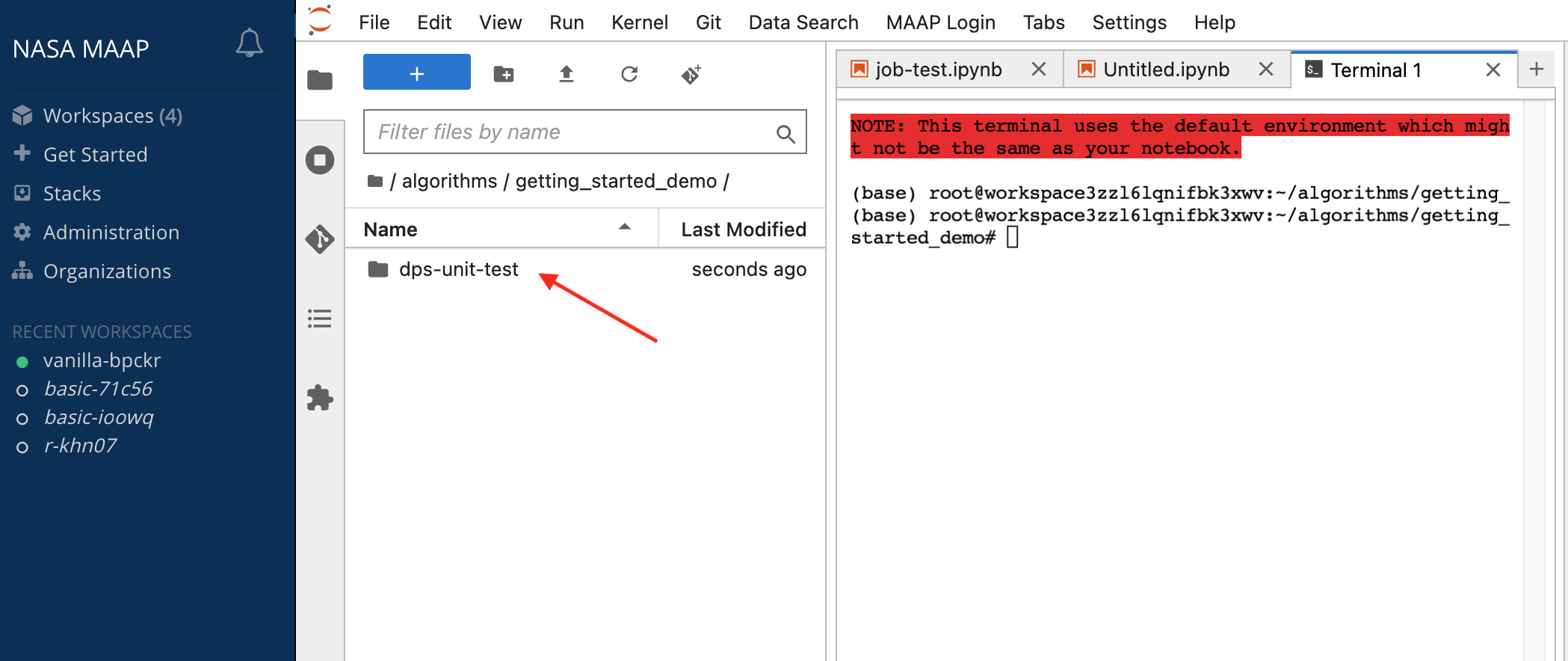Image resolution: width=1568 pixels, height=661 pixels.
Task: Open the Run menu
Action: click(567, 22)
